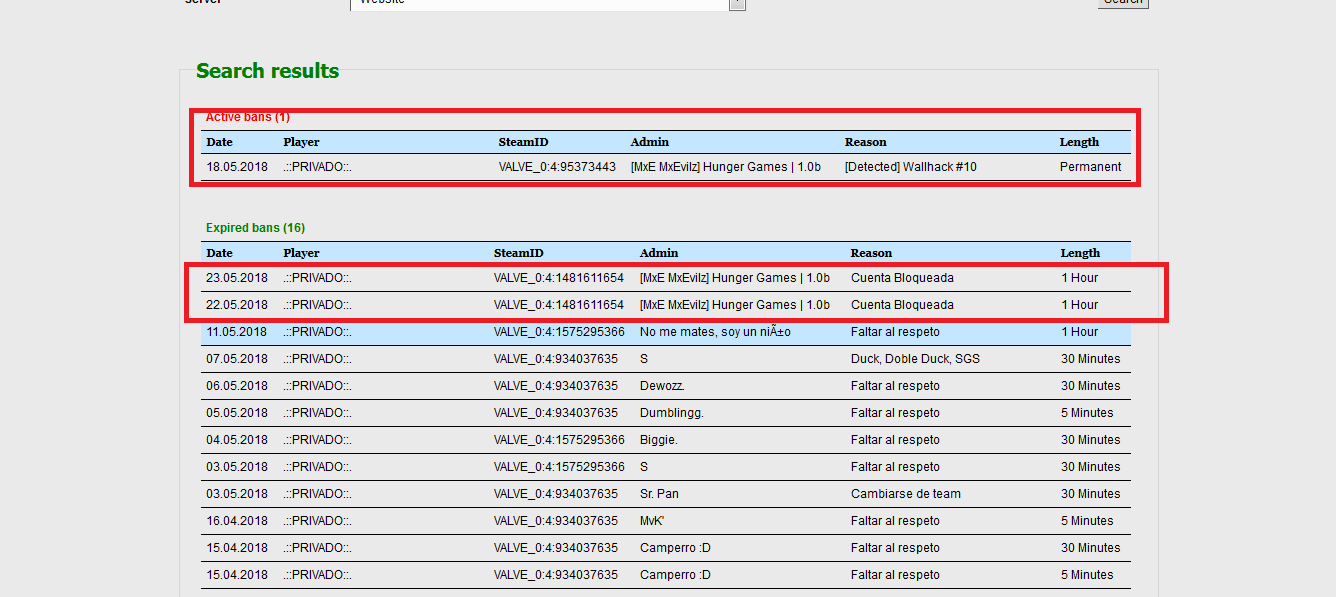Select "1 Hour" length in the 23.05.2018 row

(x=1080, y=278)
